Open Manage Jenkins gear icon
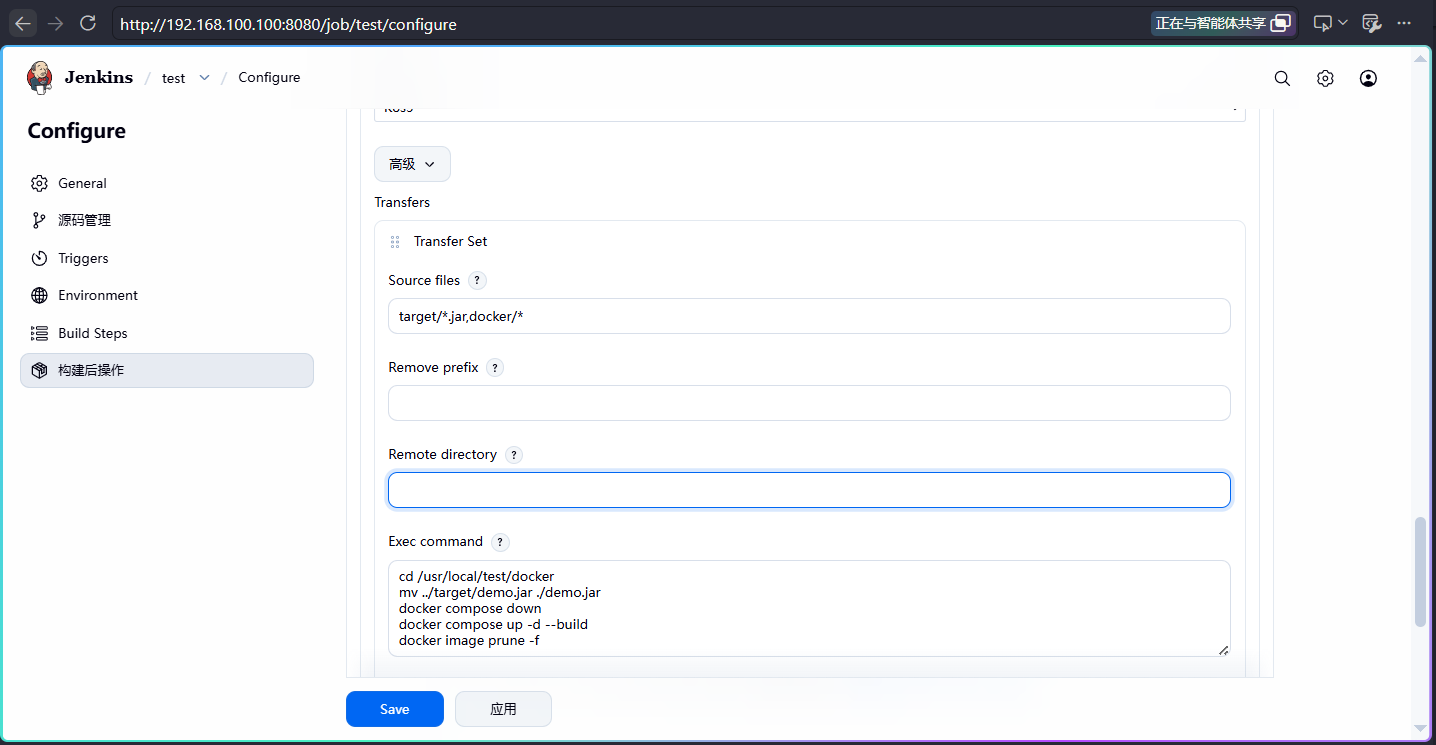 tap(1325, 78)
